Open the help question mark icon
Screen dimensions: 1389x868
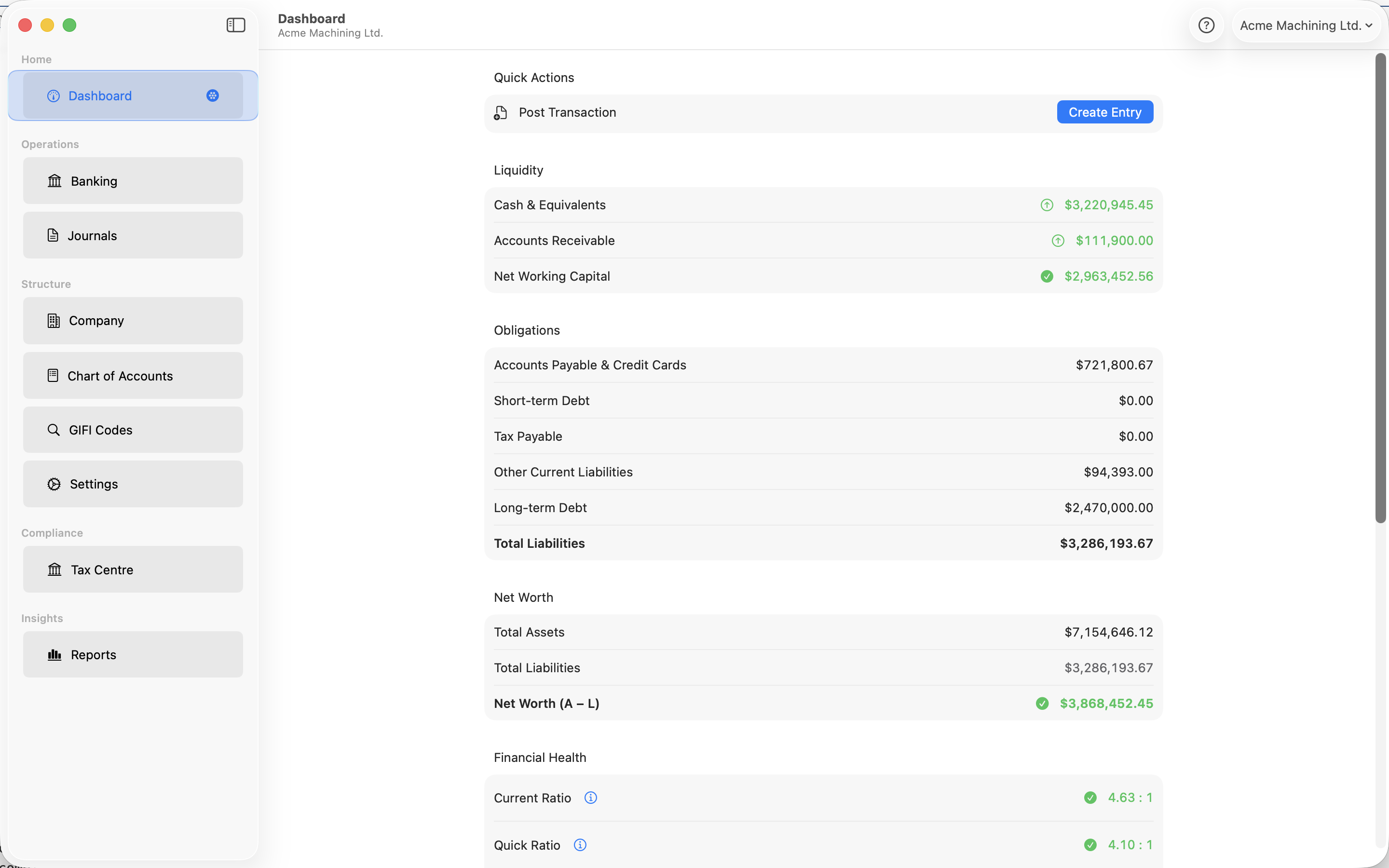[1206, 25]
